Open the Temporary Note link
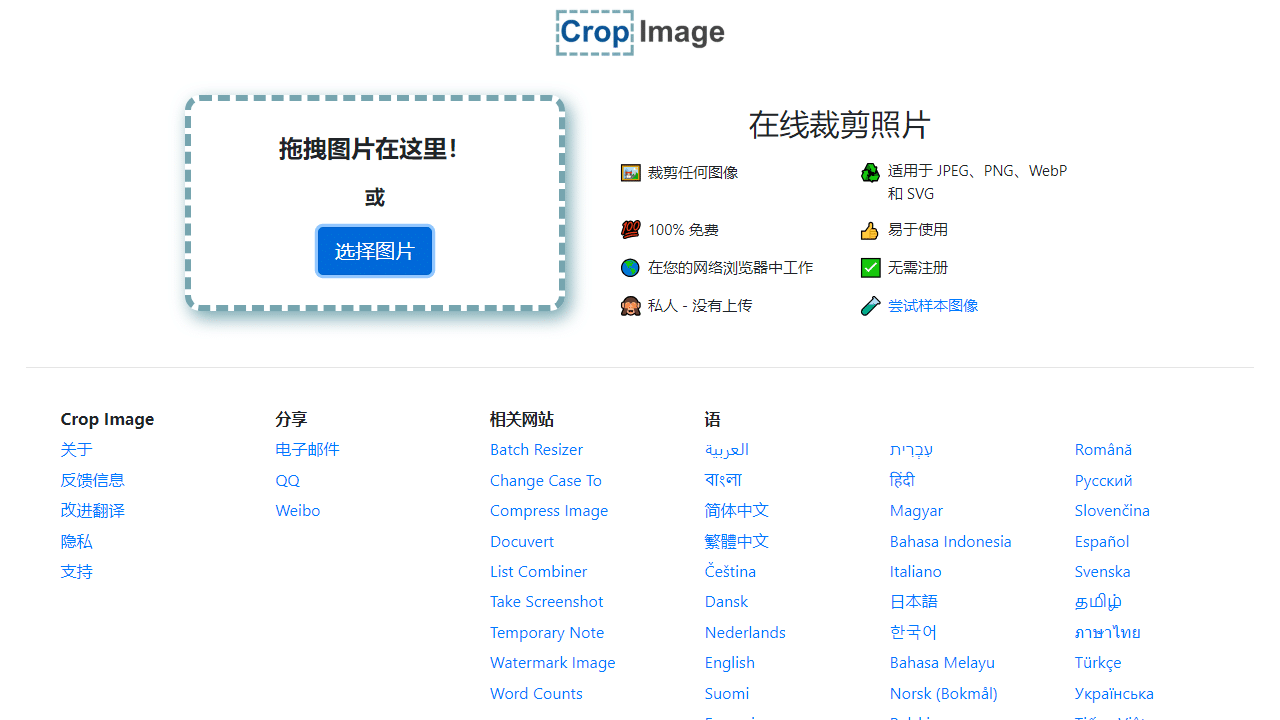The image size is (1280, 720). point(547,633)
